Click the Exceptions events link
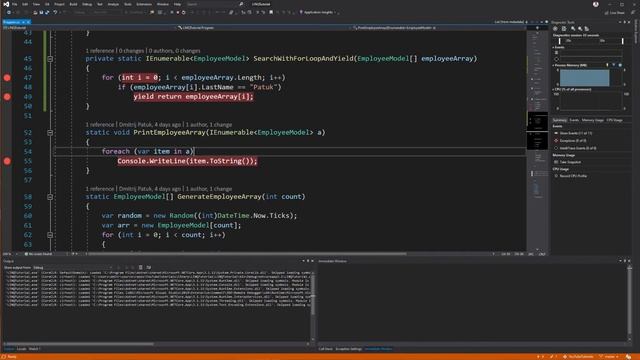This screenshot has height=360, width=640. [x=573, y=141]
